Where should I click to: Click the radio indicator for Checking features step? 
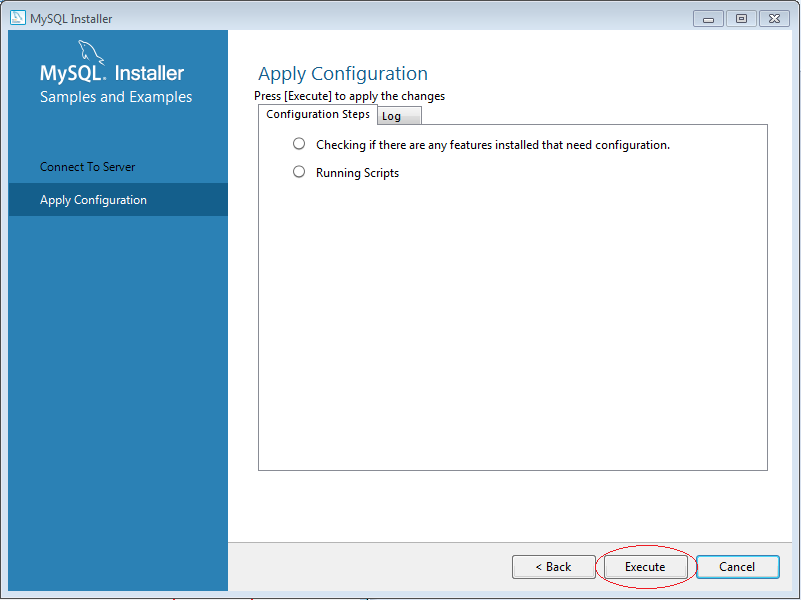[x=299, y=144]
